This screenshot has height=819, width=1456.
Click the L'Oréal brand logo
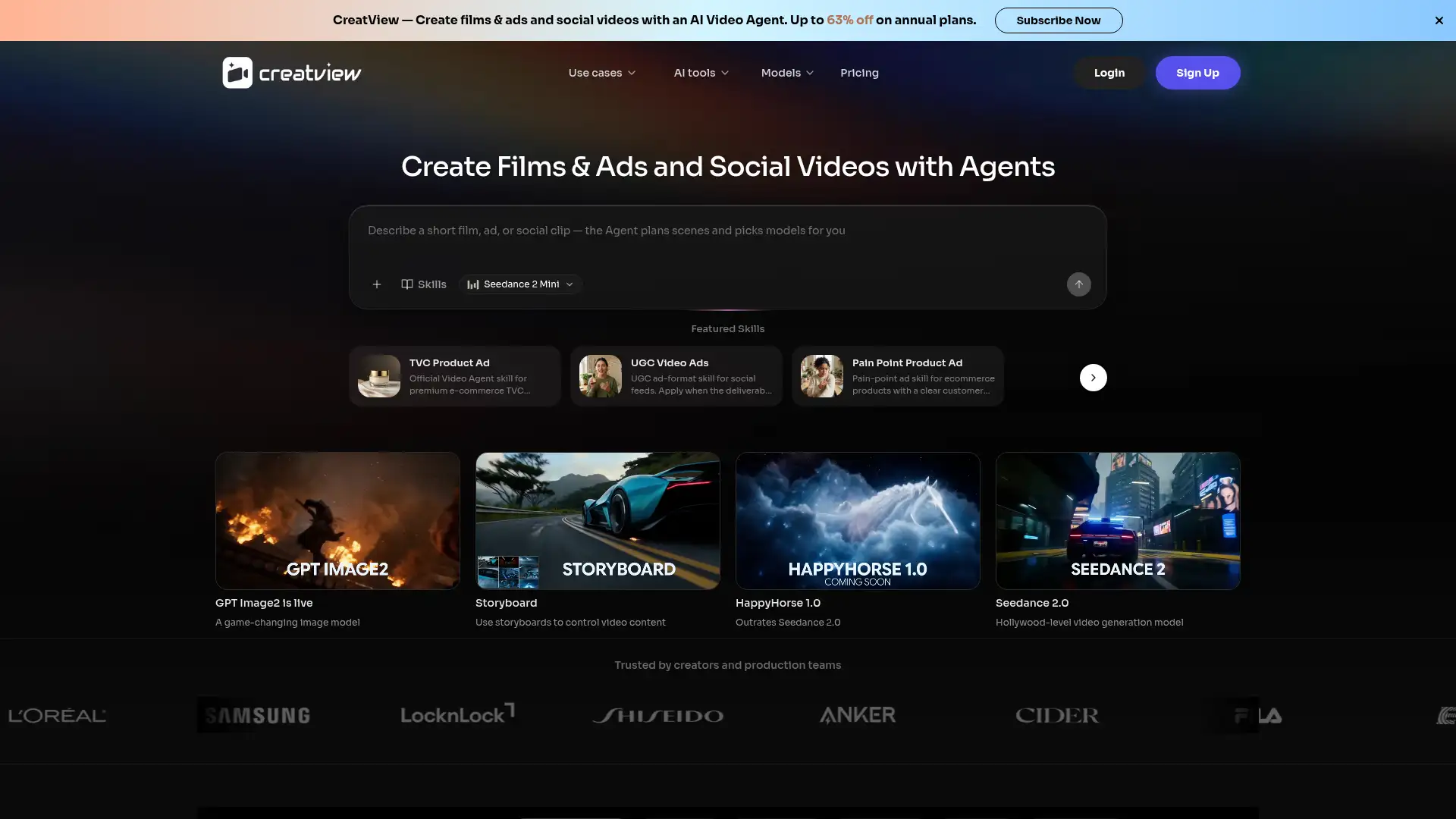pos(57,715)
